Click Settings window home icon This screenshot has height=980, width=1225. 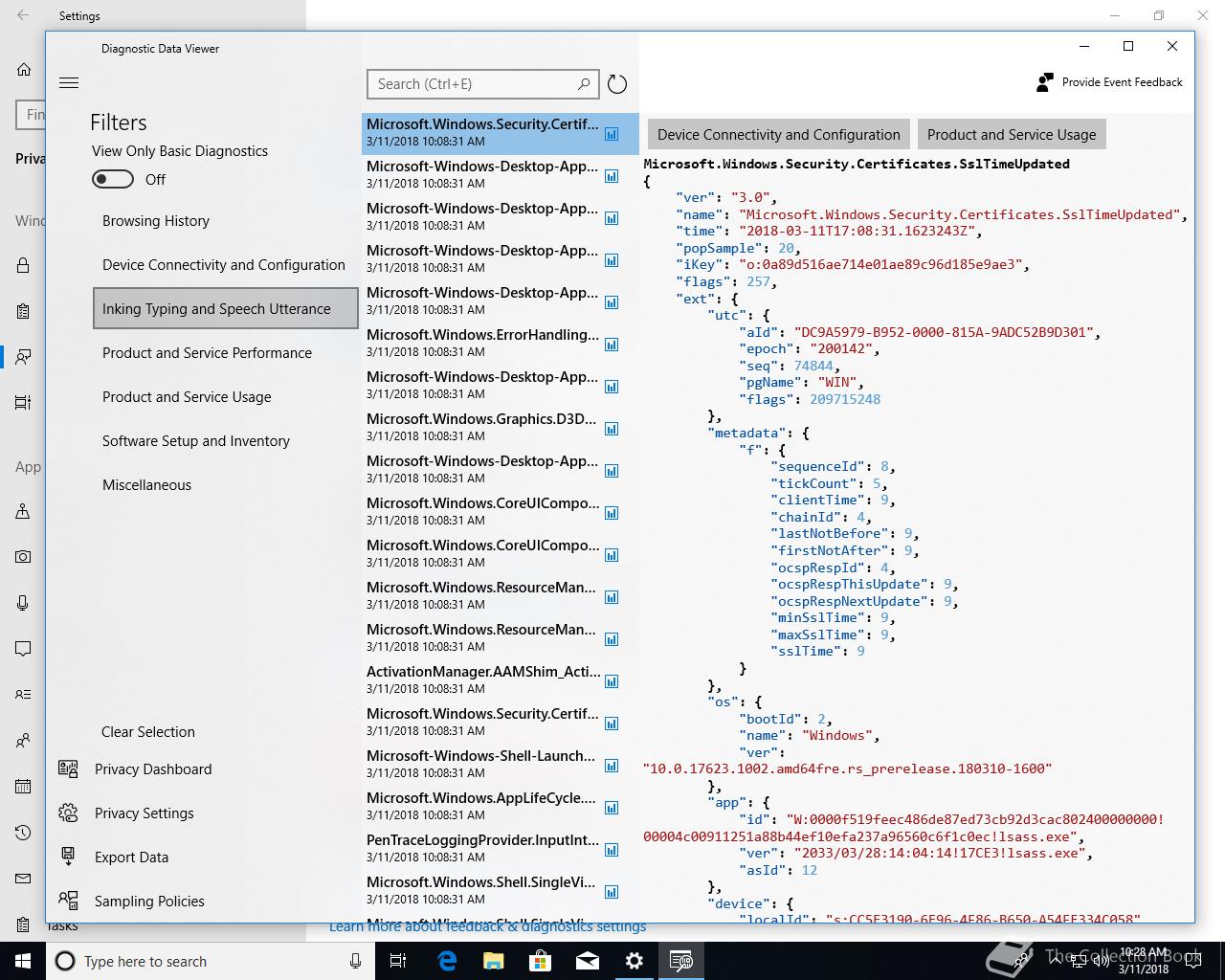tap(24, 70)
